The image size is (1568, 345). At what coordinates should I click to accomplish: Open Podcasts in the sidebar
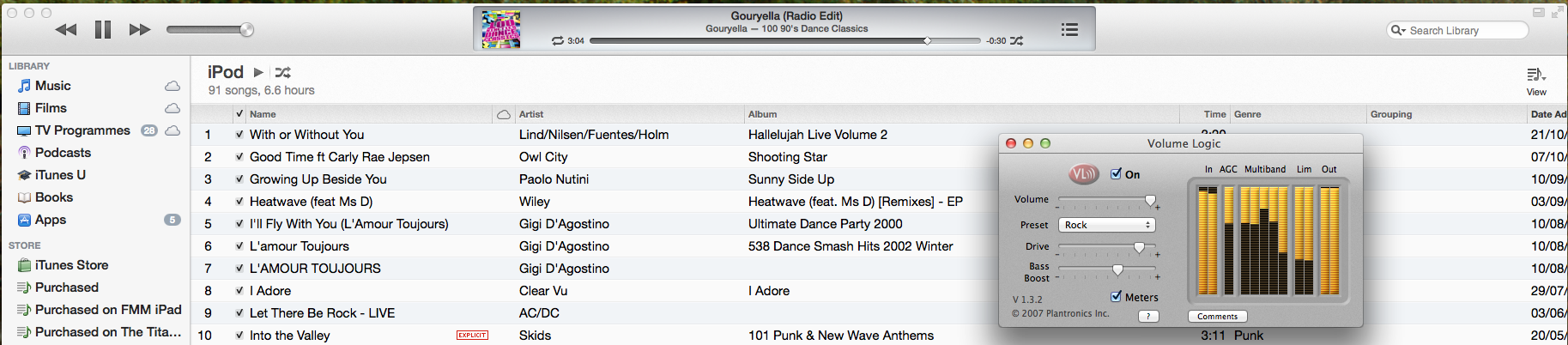coord(63,153)
